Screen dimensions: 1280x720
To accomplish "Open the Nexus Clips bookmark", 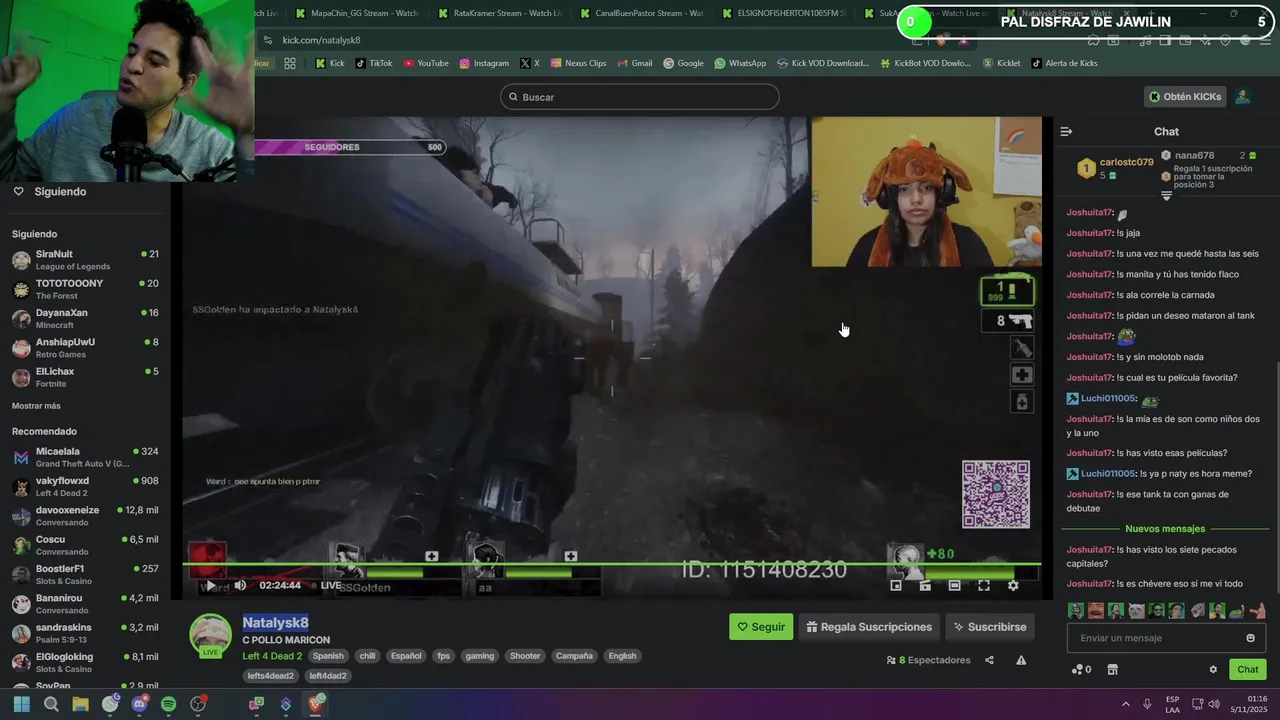I will click(x=578, y=63).
